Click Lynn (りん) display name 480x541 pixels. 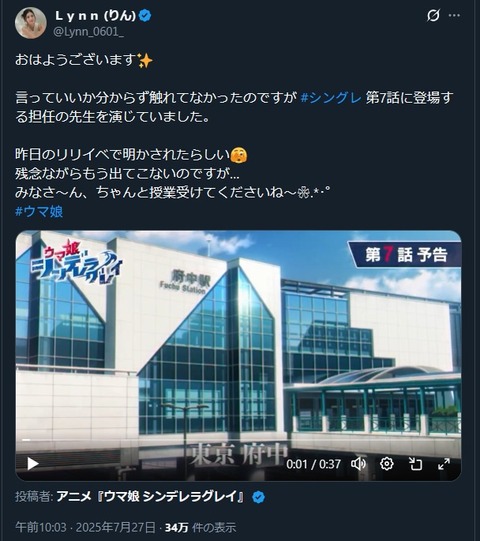[96, 16]
